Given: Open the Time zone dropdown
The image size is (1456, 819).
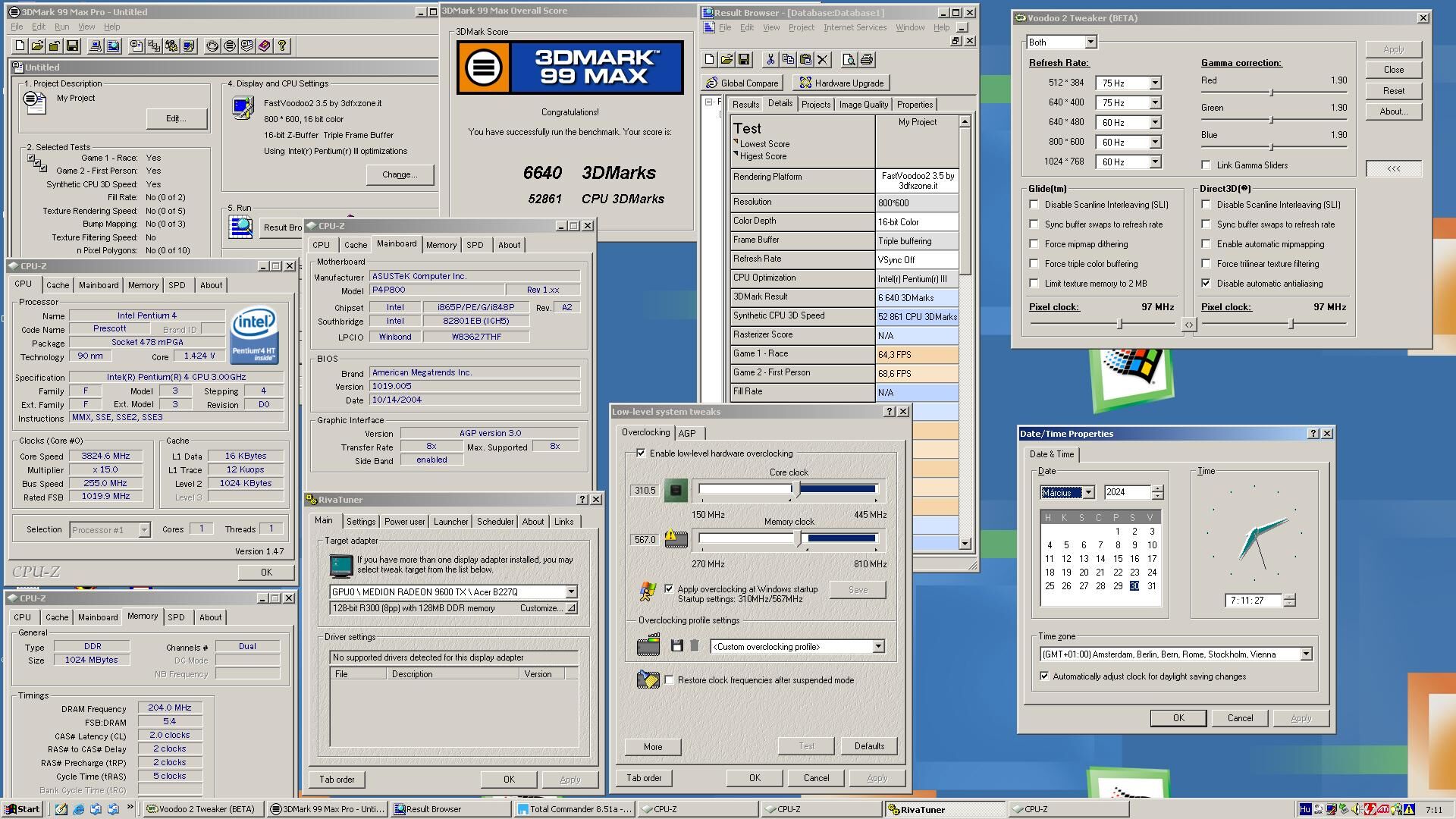Looking at the screenshot, I should click(1306, 654).
